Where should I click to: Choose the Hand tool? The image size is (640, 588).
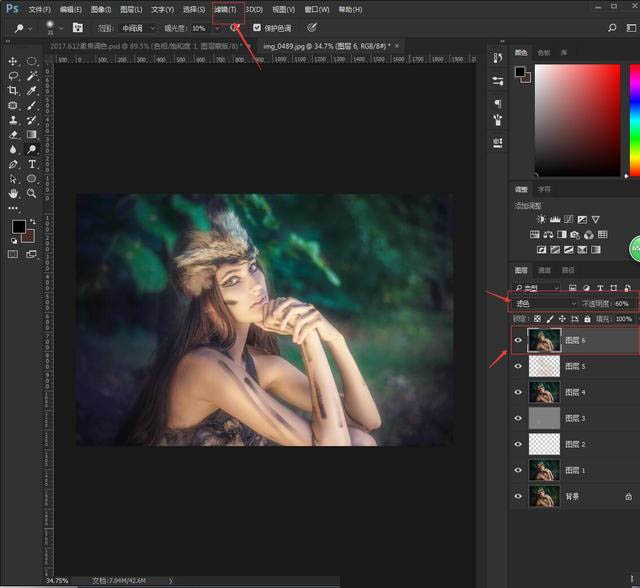tap(13, 193)
